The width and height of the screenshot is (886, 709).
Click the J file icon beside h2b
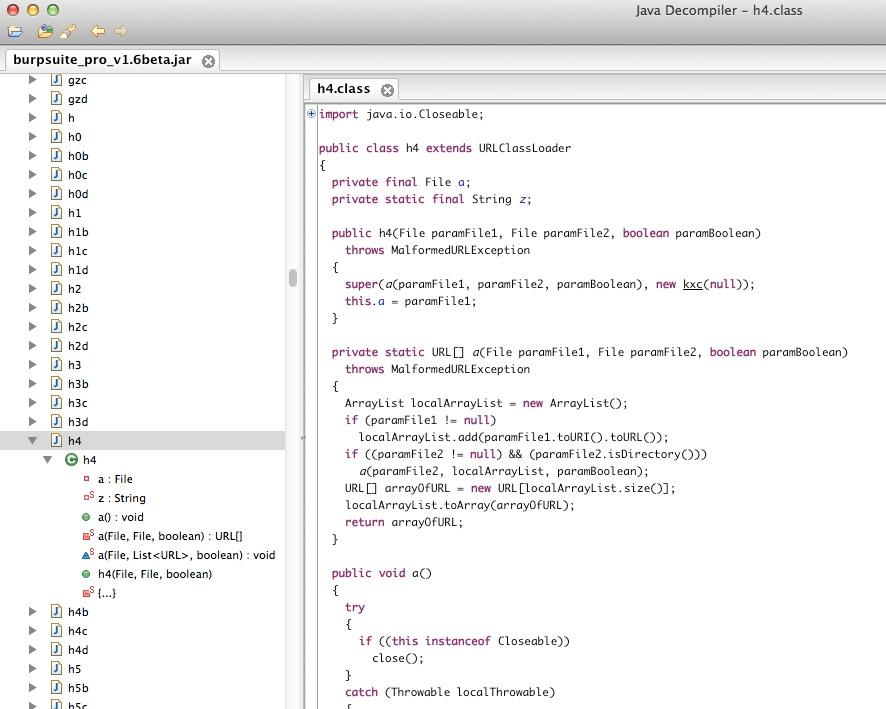(55, 308)
